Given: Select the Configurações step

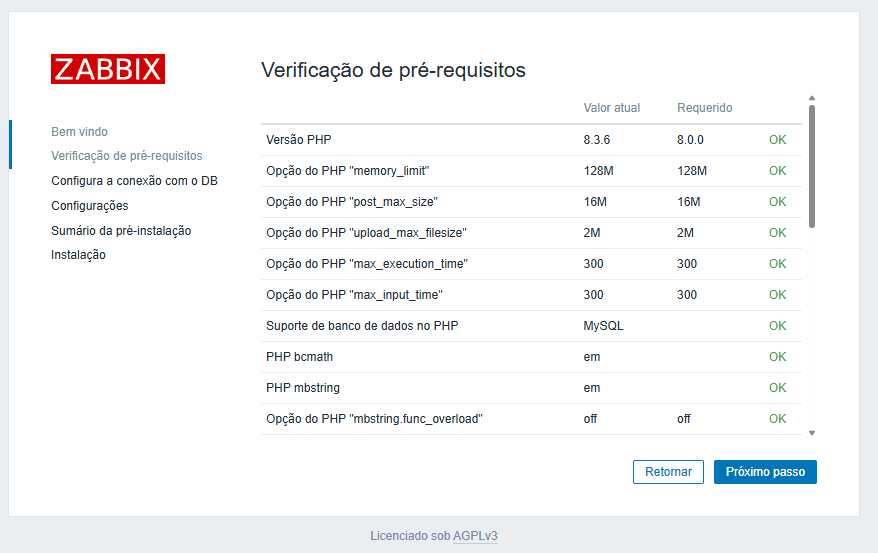Looking at the screenshot, I should tap(90, 206).
